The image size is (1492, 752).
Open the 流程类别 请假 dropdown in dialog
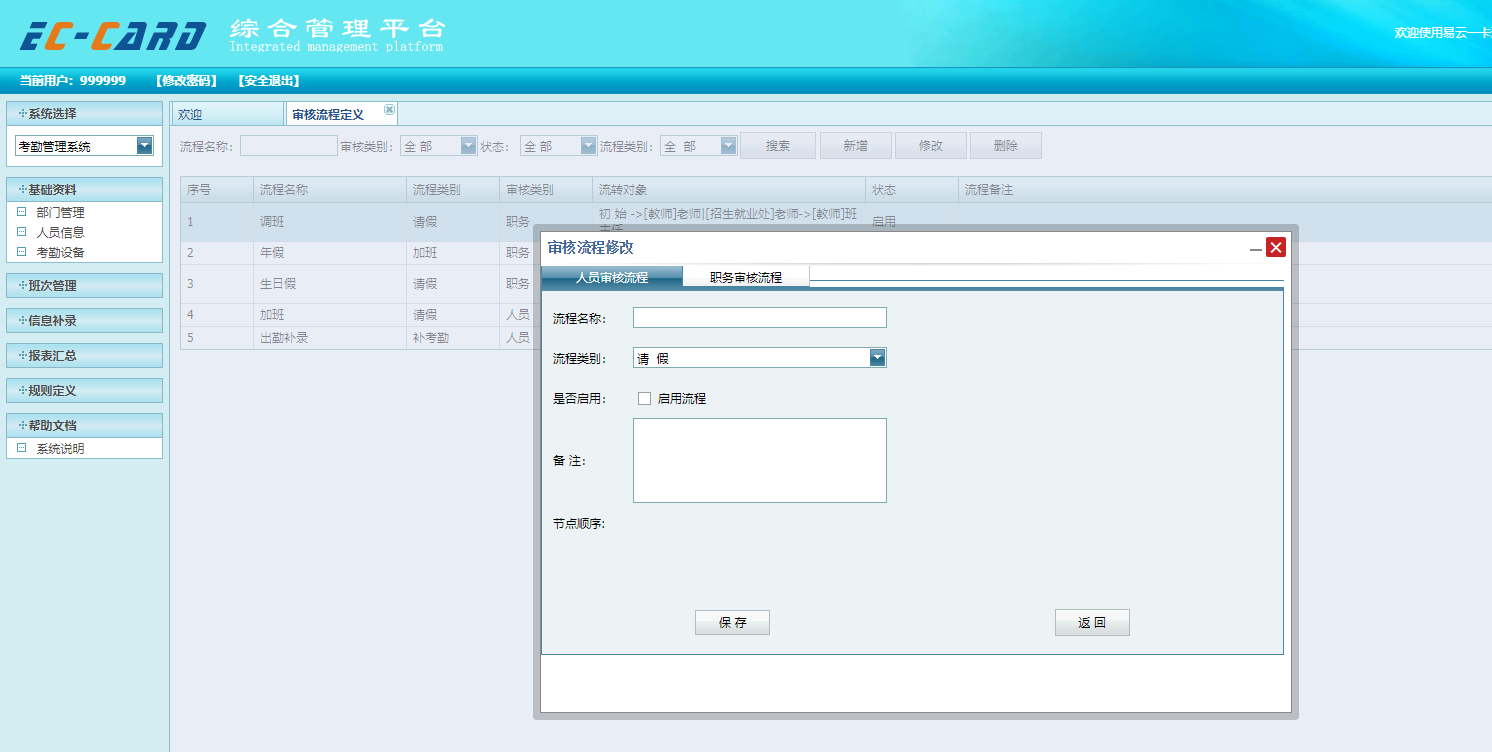click(x=878, y=358)
